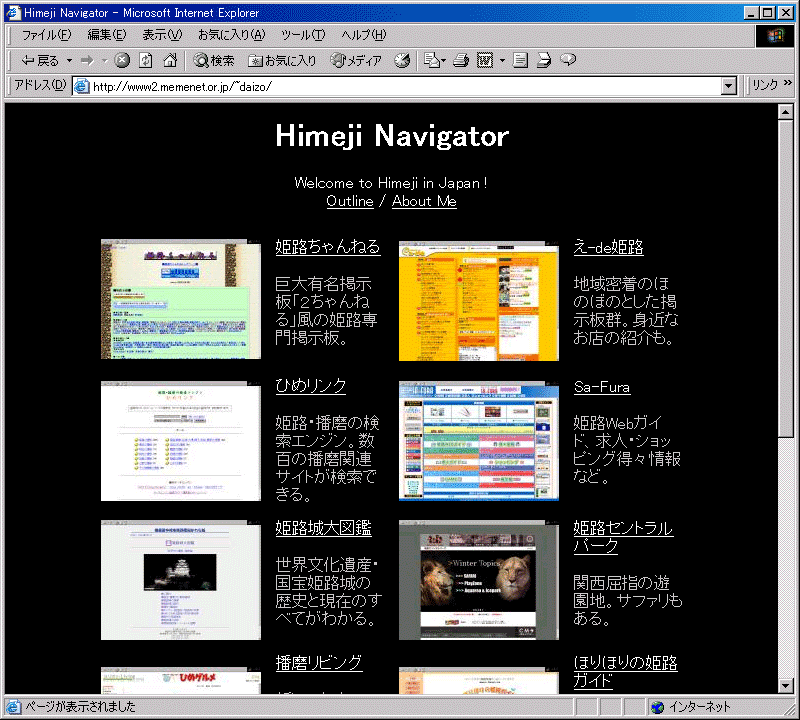The image size is (800, 720).
Task: Open the ひめリンク link
Action: coord(310,386)
